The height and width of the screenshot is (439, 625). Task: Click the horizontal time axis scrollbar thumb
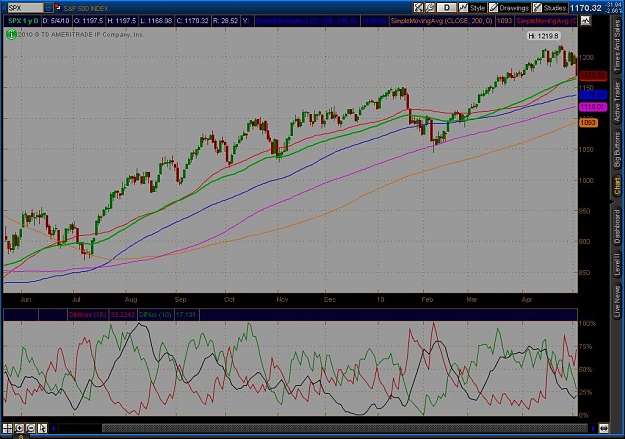coord(344,428)
